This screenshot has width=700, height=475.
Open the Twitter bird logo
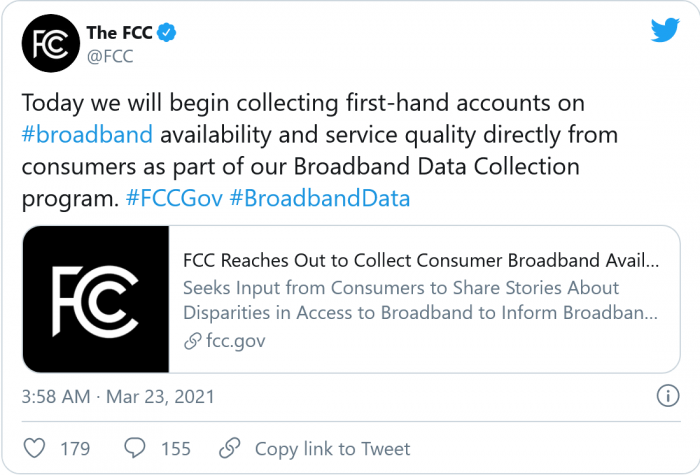tap(665, 31)
